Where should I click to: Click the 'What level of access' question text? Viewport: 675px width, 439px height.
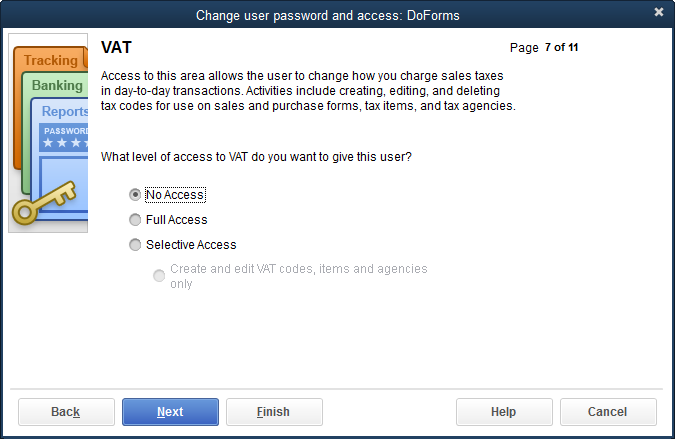pos(257,157)
